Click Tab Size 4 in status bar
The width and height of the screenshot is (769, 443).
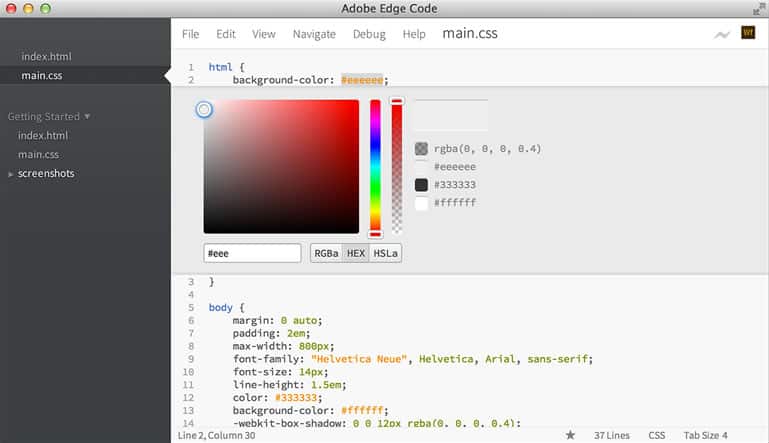coord(706,435)
